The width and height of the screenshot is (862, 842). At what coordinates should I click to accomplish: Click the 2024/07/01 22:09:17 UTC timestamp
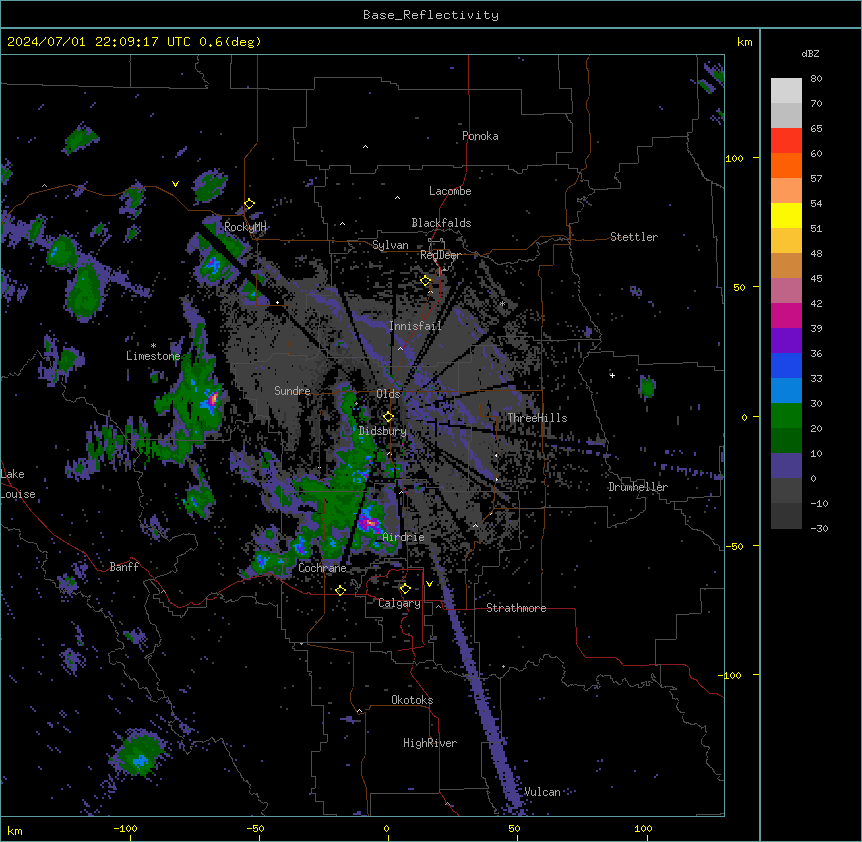(x=134, y=42)
